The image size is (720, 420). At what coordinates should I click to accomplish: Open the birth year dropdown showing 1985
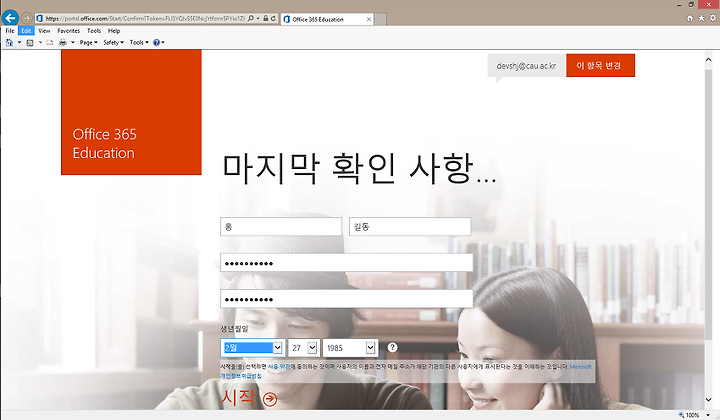351,348
